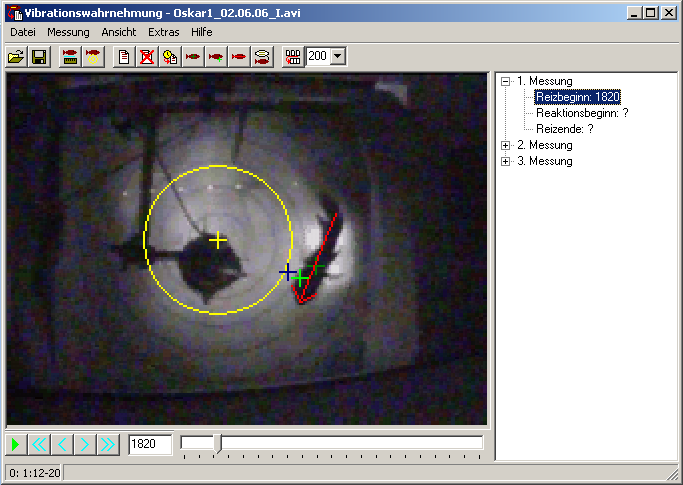Open the Datei menu
Viewport: 683px width, 485px height.
tap(23, 32)
